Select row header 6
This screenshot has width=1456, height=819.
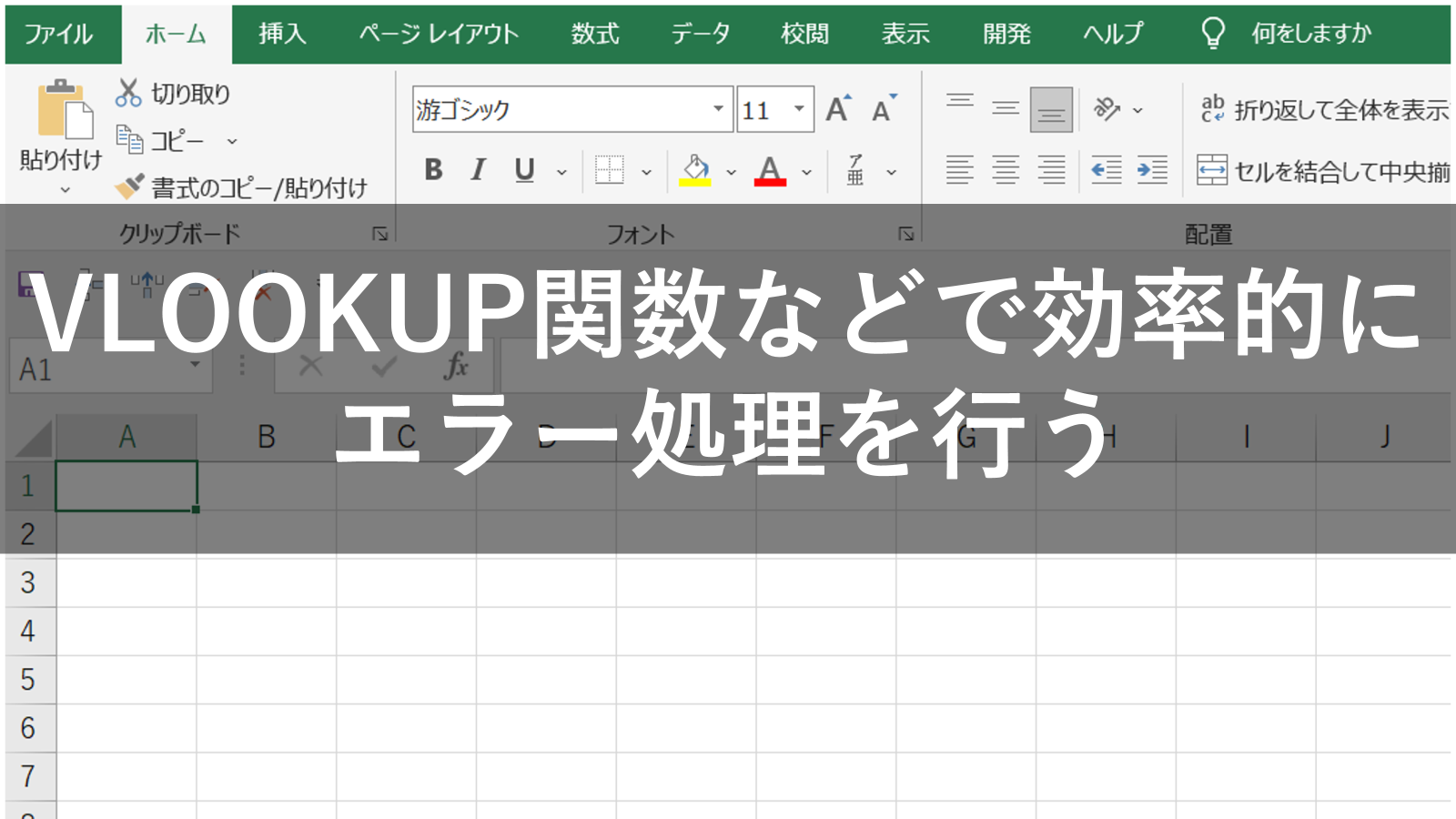(29, 728)
